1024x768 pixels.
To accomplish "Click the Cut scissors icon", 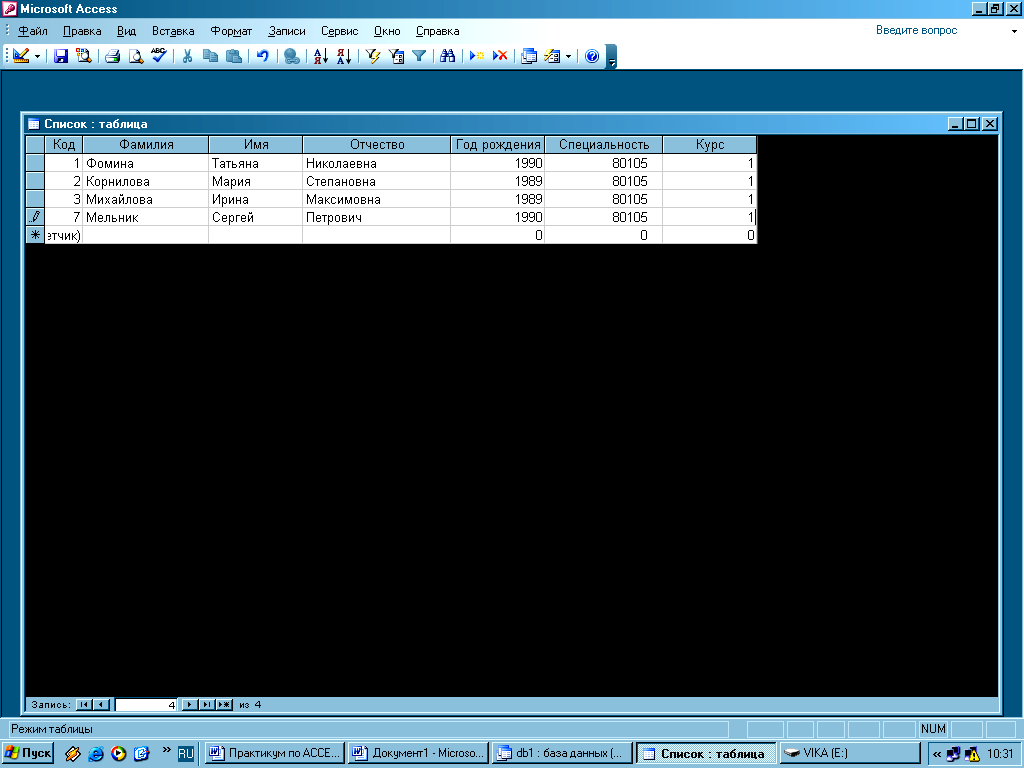I will click(187, 56).
